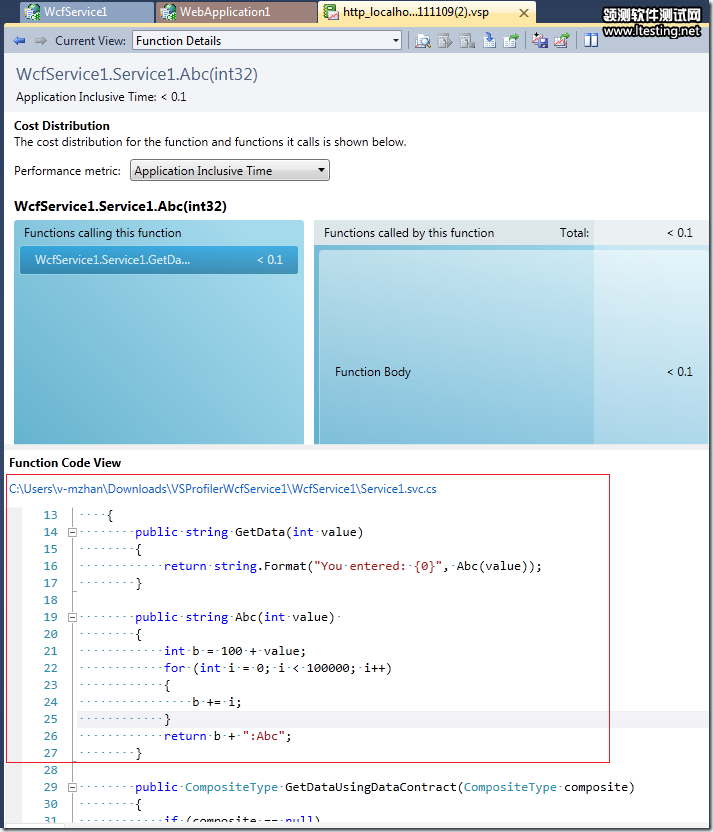The height and width of the screenshot is (832, 713).
Task: Click the Application Inclusive Time summary text
Action: [101, 97]
